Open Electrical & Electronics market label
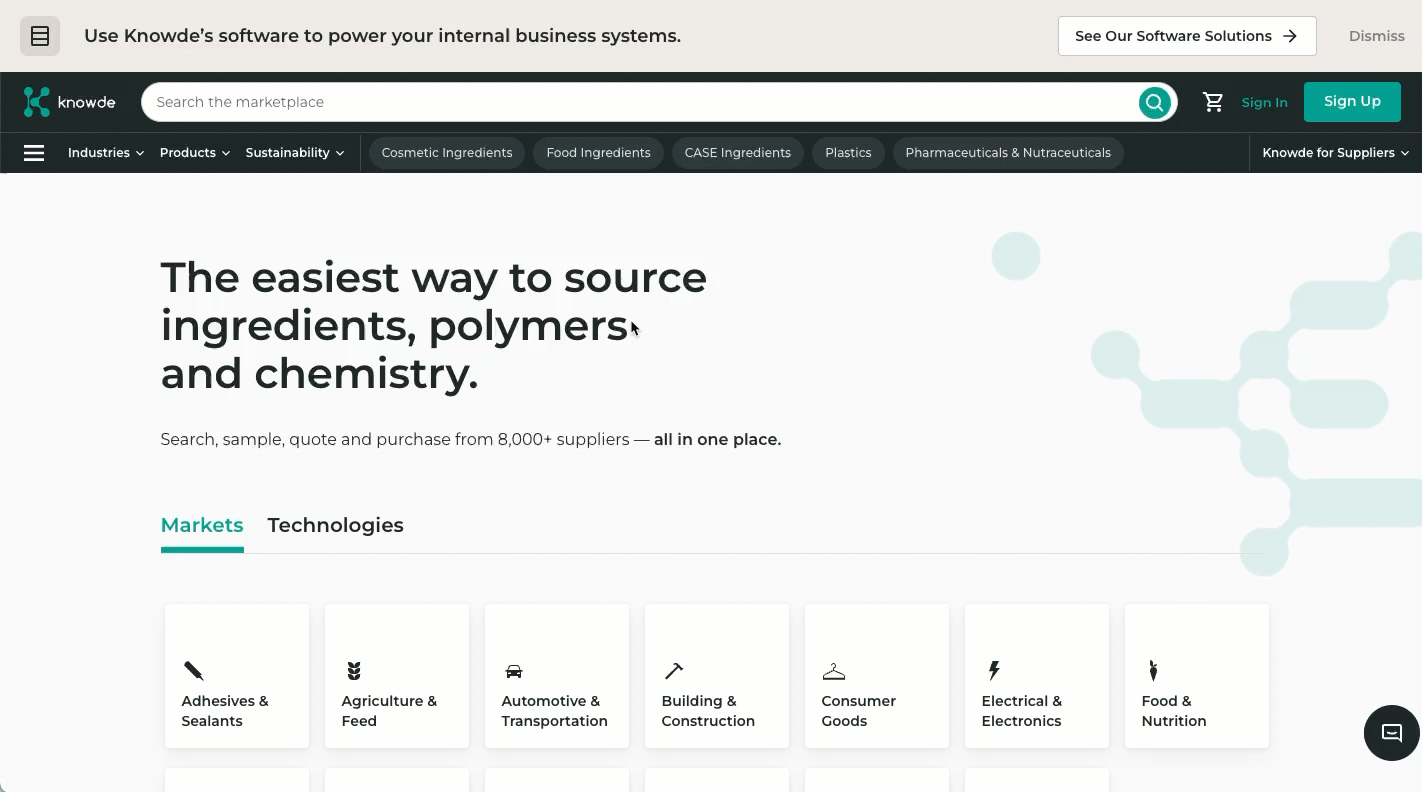Viewport: 1422px width, 792px height. click(1022, 711)
